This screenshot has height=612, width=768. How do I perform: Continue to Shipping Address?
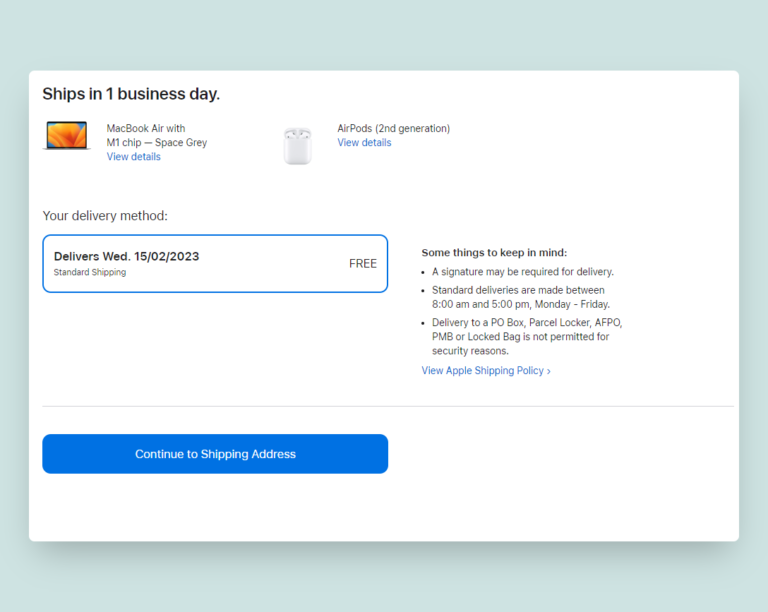[215, 454]
